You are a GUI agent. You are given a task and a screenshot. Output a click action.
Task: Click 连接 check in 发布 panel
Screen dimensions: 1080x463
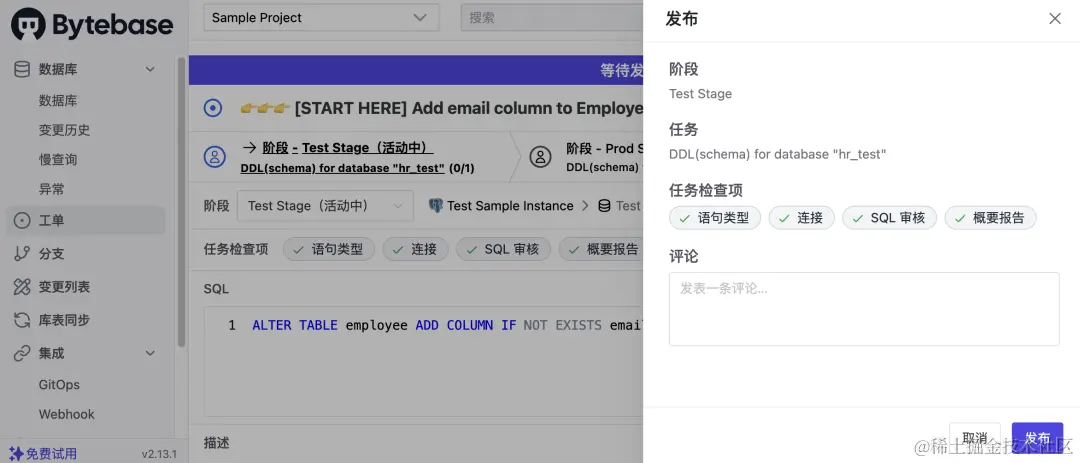tap(802, 218)
